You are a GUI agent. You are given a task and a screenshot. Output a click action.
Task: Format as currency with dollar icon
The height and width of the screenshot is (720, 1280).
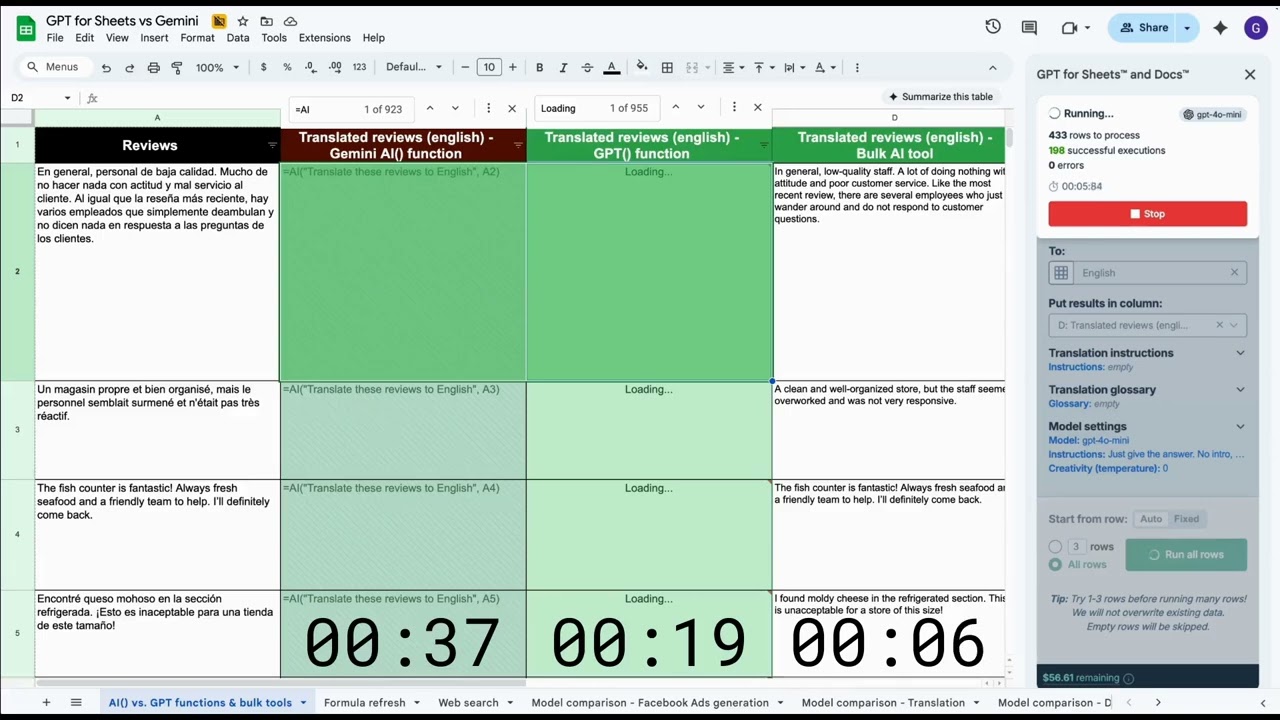point(263,68)
